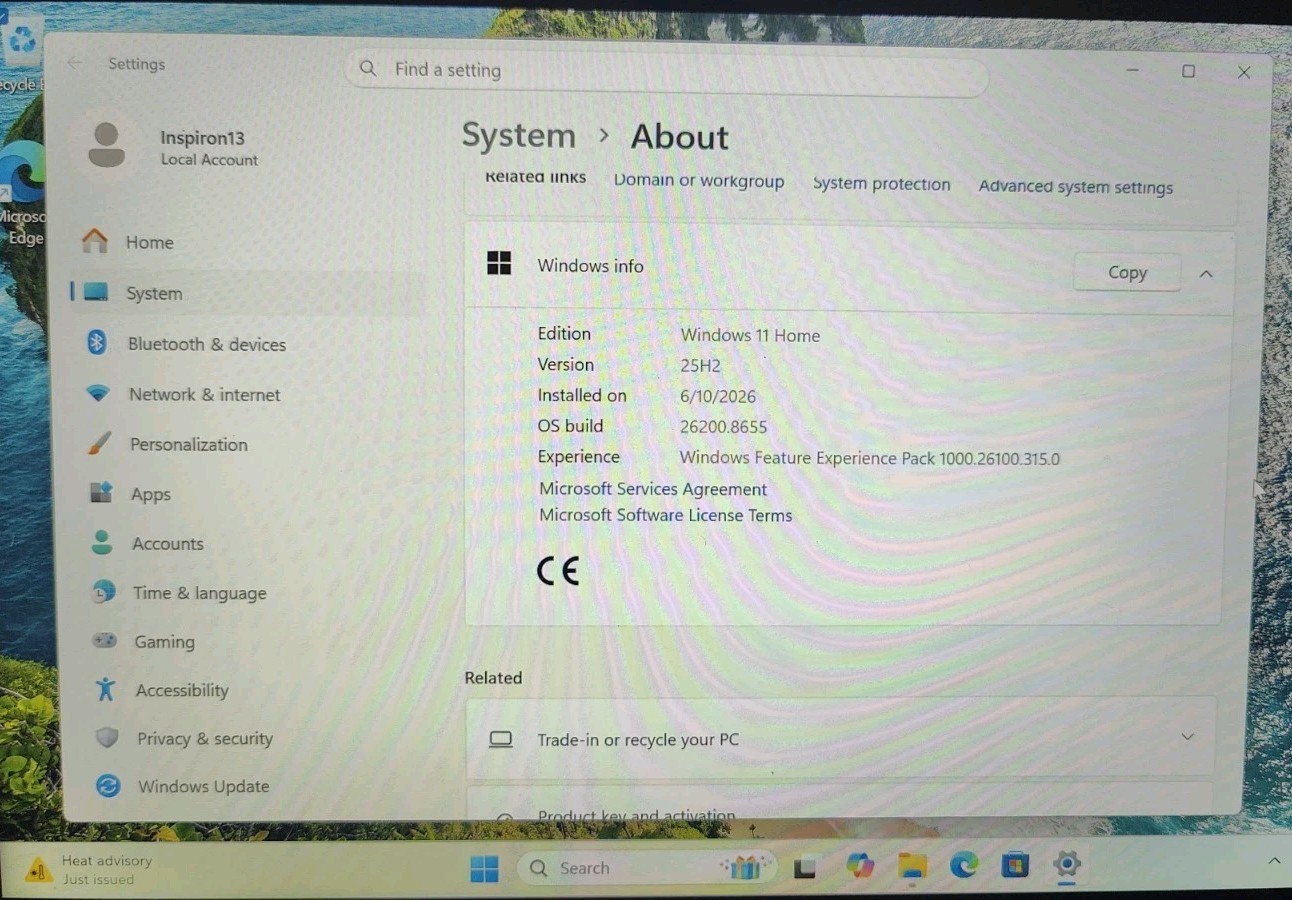1292x900 pixels.
Task: Click the taskbar Search box
Action: pos(646,867)
